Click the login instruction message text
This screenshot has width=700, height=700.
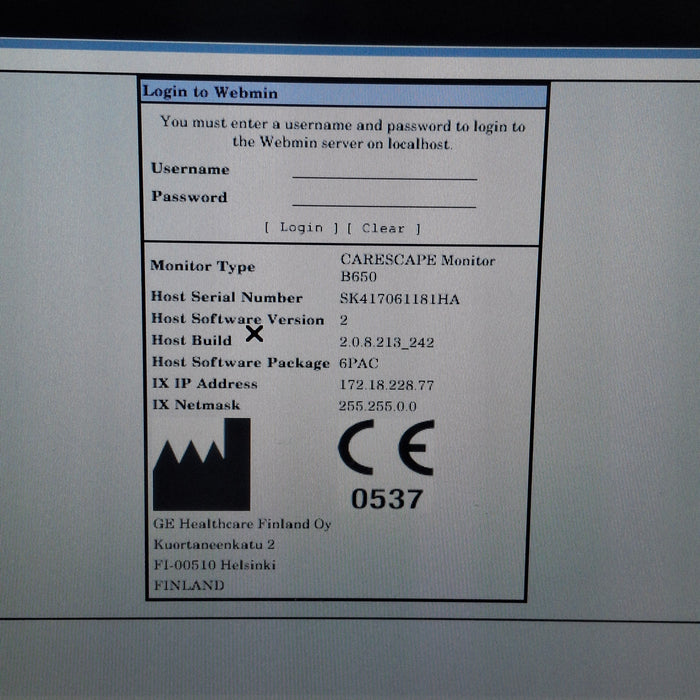click(x=342, y=133)
